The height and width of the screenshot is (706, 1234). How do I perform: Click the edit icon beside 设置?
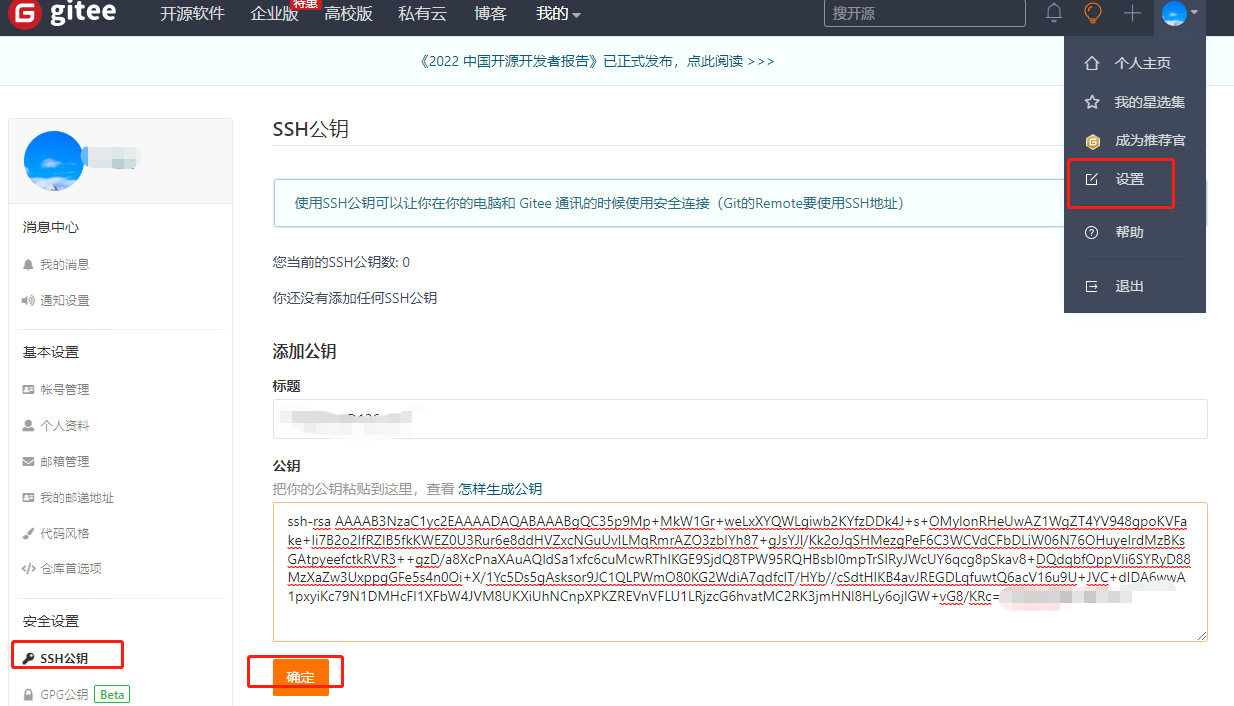(1092, 180)
